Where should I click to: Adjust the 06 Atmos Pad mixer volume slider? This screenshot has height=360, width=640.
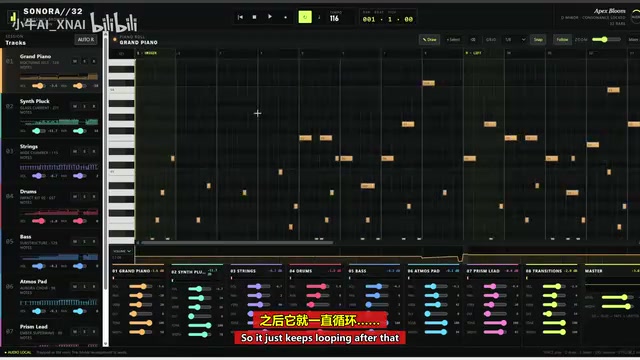[x=436, y=287]
